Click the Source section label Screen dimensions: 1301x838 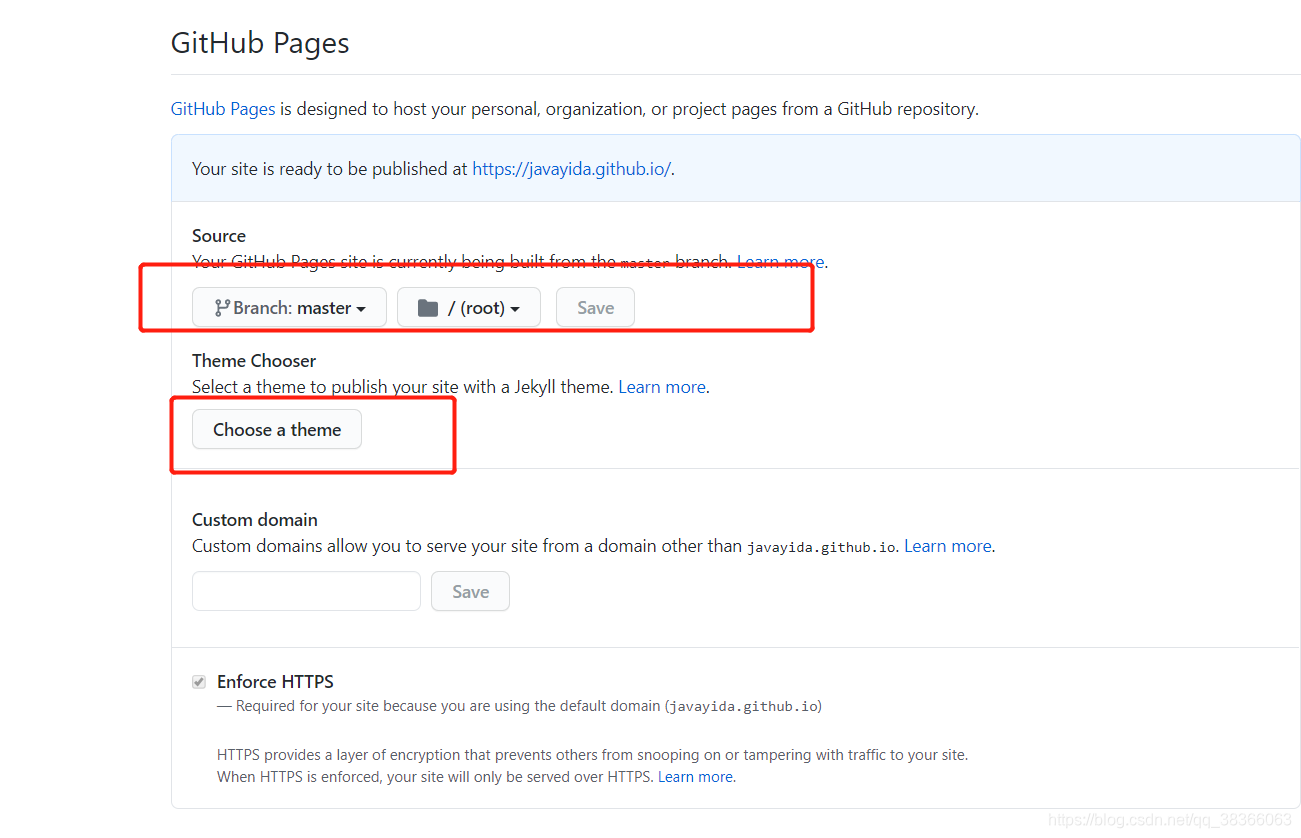[x=219, y=236]
